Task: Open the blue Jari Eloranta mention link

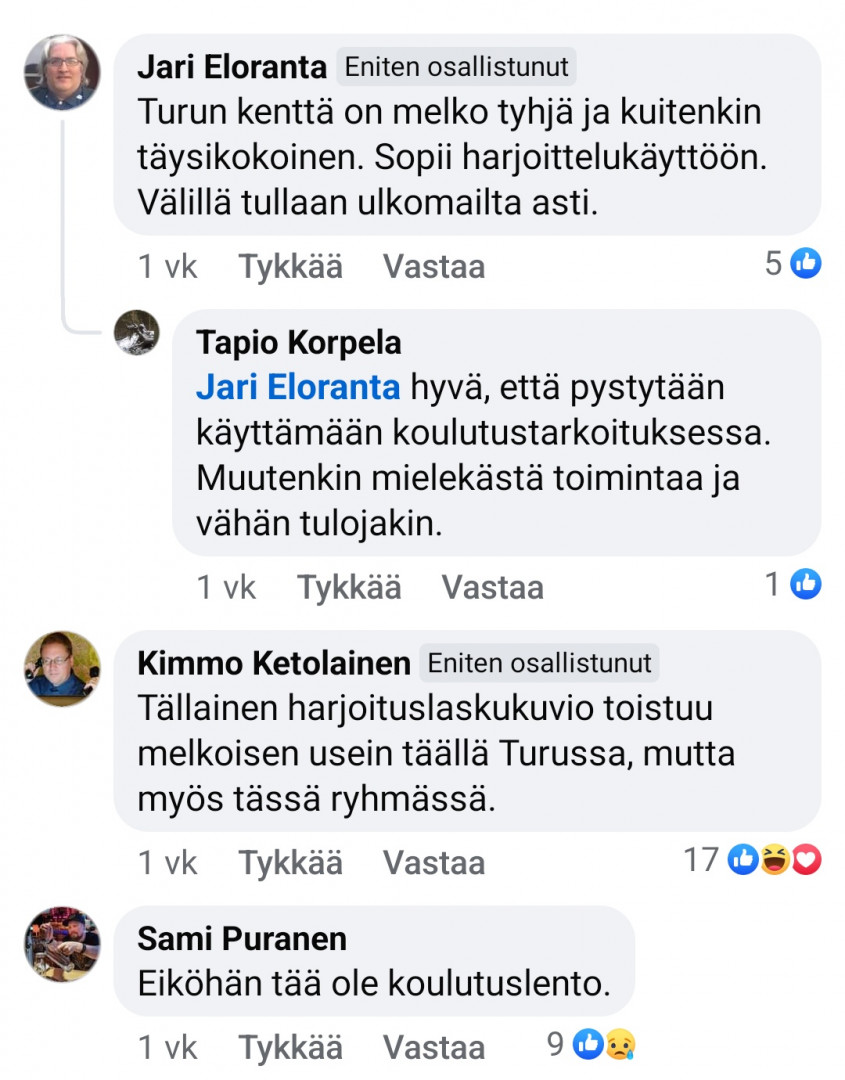Action: [x=298, y=387]
